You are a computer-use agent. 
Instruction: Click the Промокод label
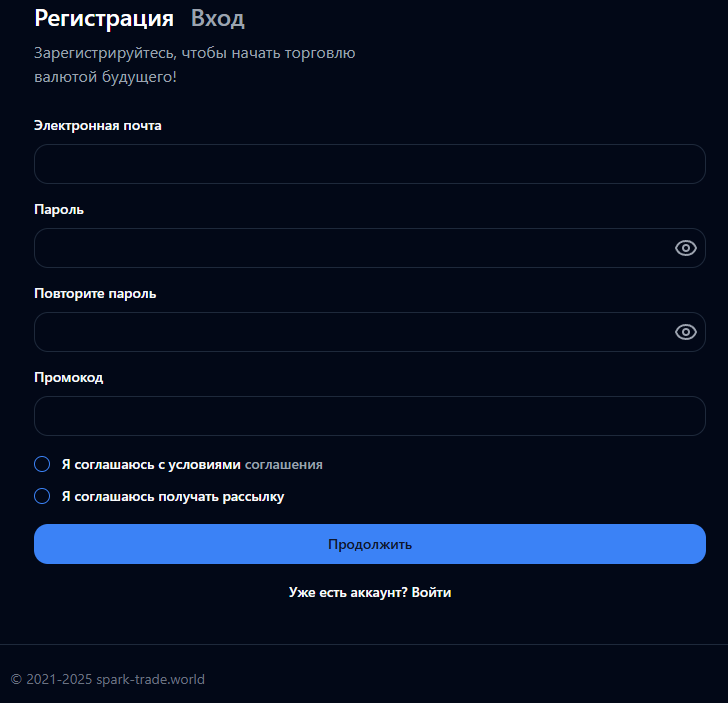pos(69,378)
